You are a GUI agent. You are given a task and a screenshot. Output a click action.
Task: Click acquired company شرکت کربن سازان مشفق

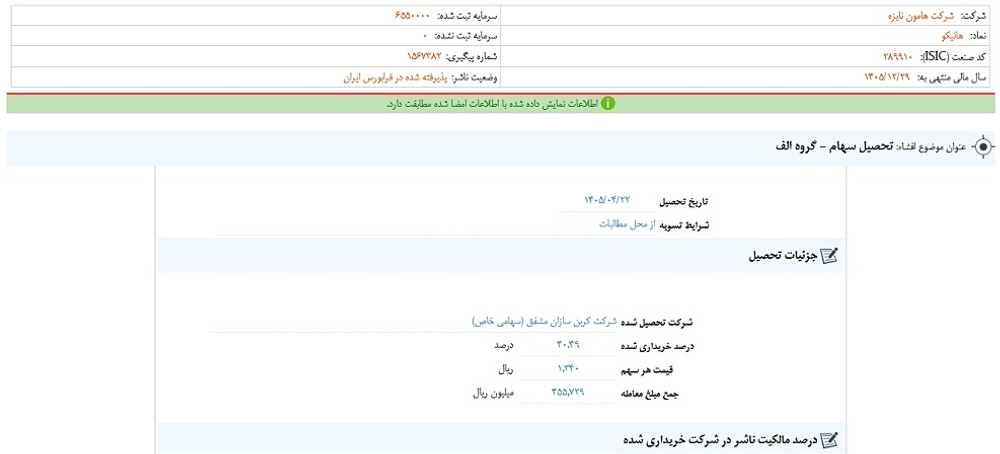[545, 322]
